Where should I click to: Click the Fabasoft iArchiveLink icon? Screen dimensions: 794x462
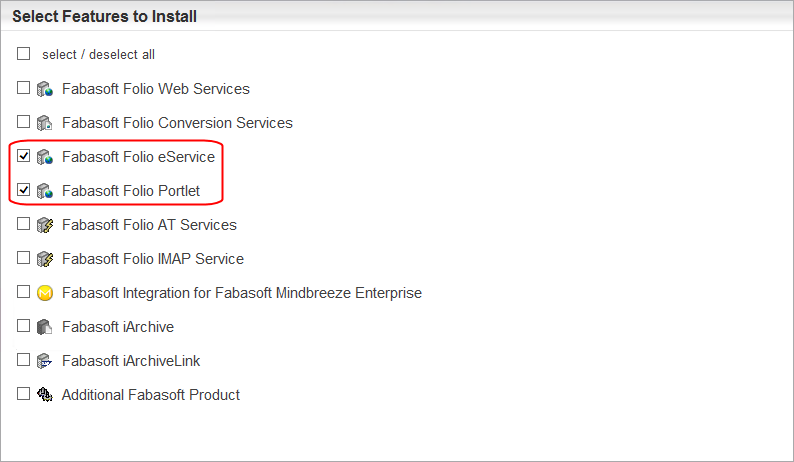coord(44,361)
